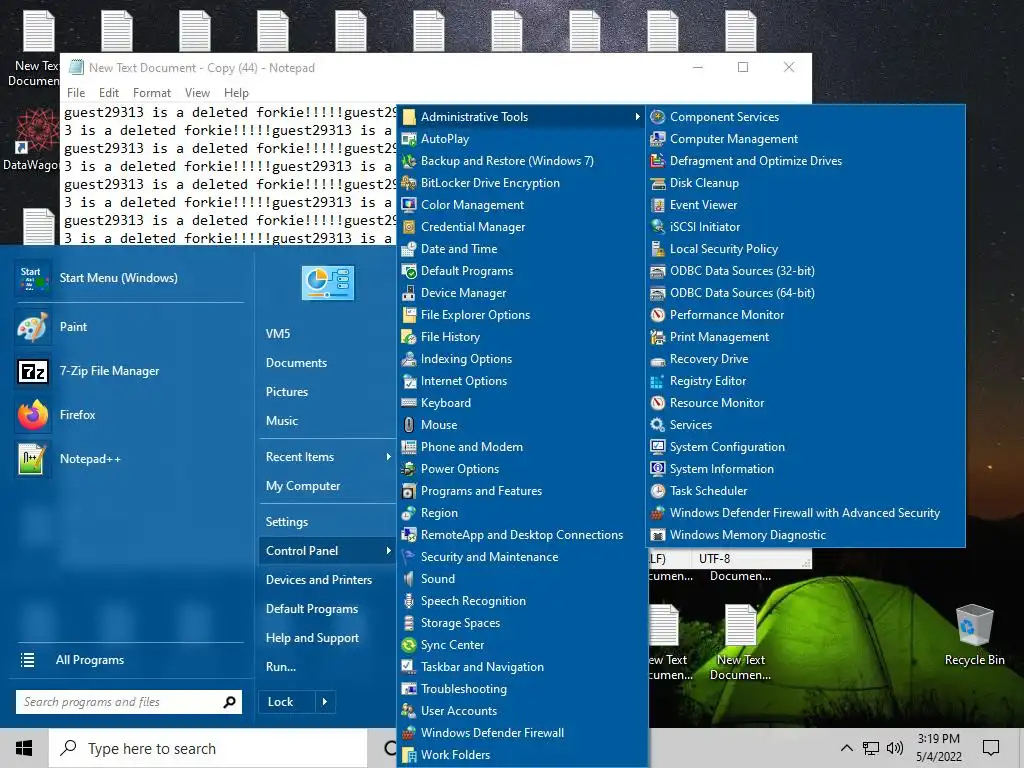
Task: Click the Notepad++ icon
Action: pyautogui.click(x=33, y=459)
